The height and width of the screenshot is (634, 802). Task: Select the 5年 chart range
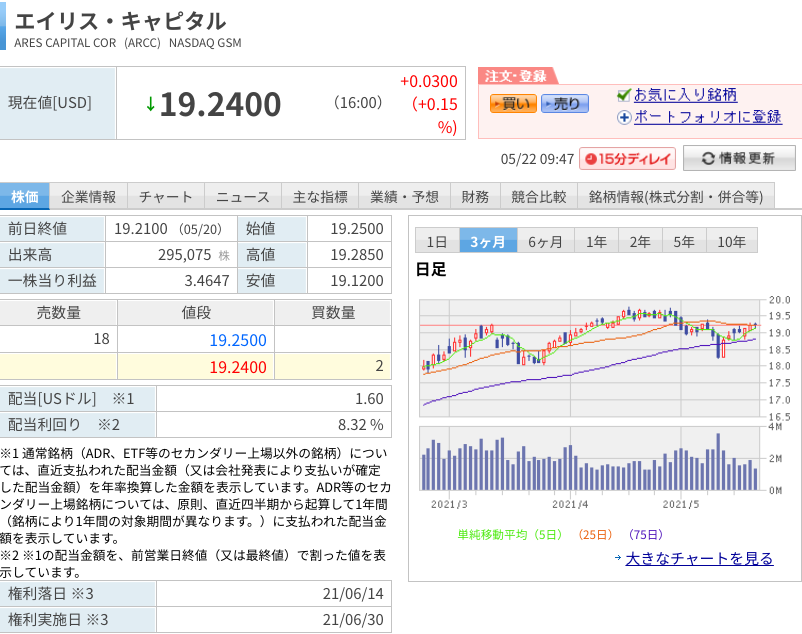(x=684, y=241)
